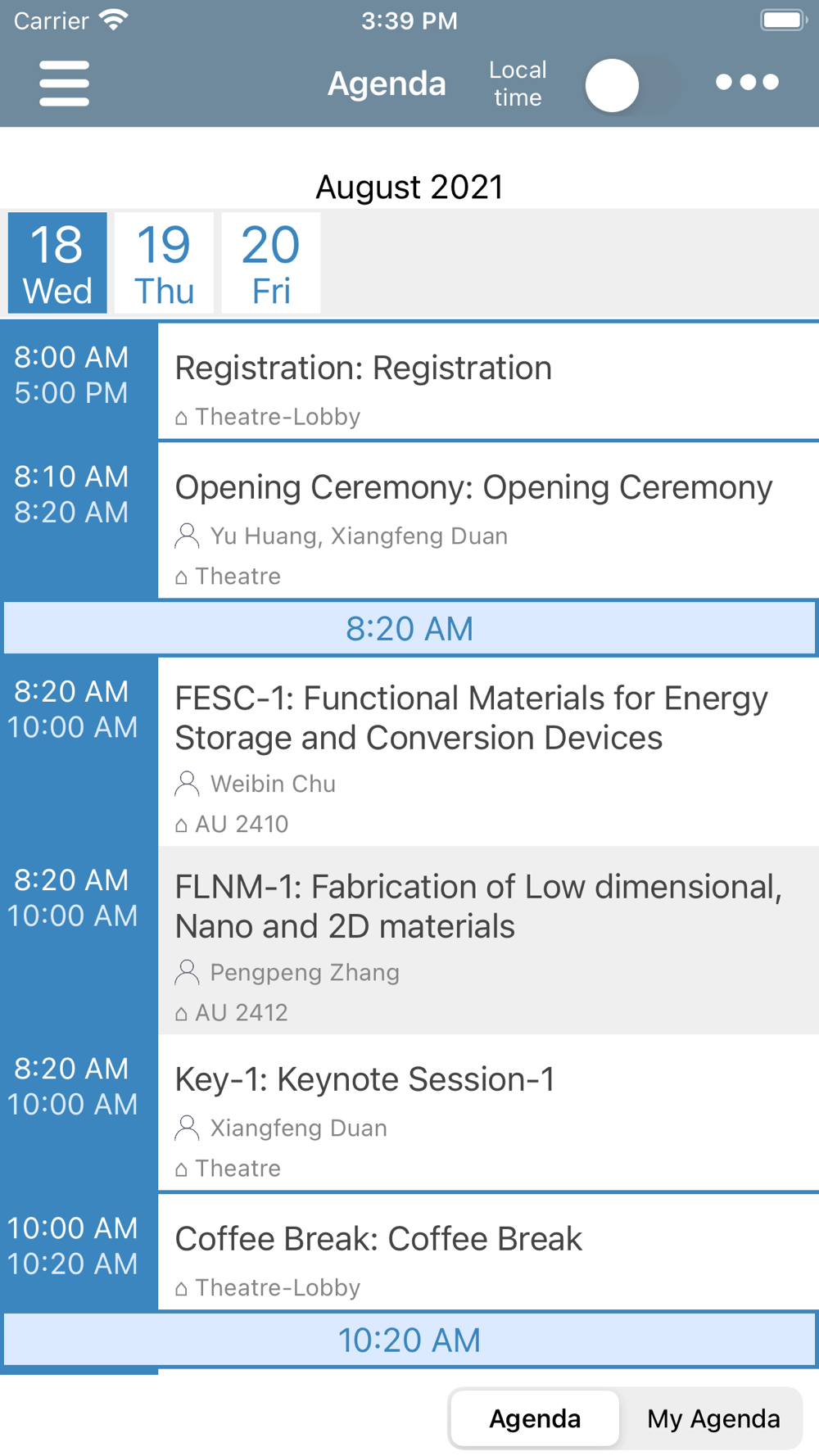The height and width of the screenshot is (1456, 819).
Task: Tap the 10:20 AM time divider
Action: (x=409, y=1340)
